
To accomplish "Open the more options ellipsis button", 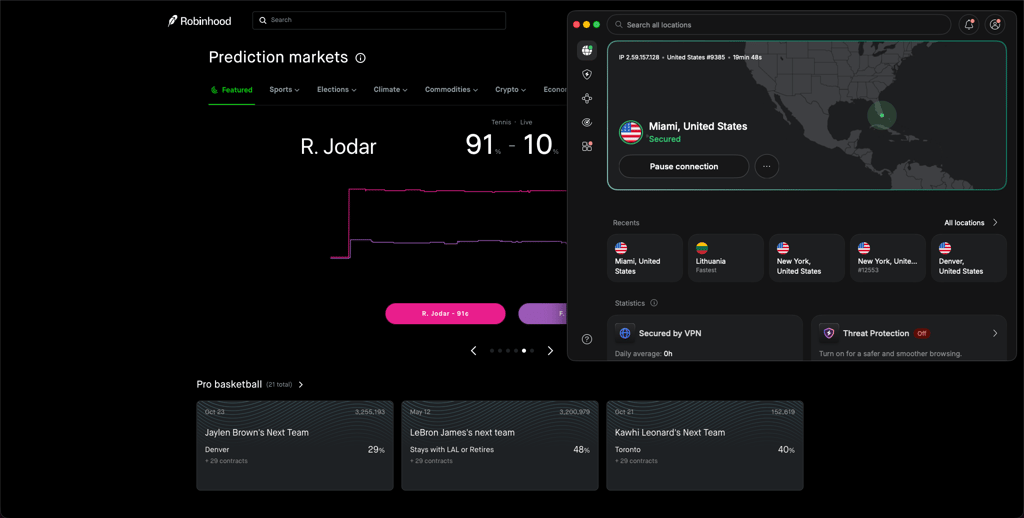I will (767, 167).
